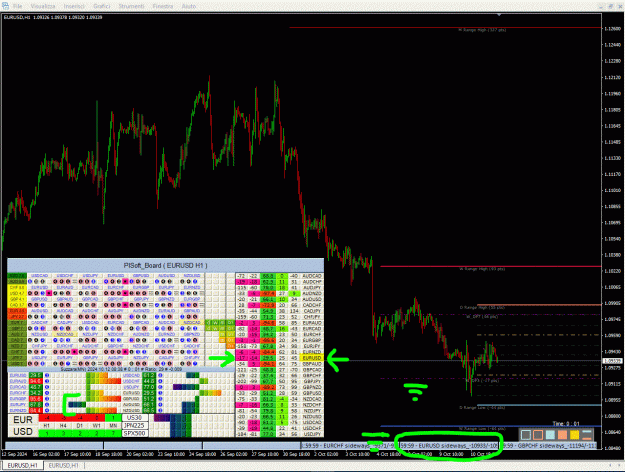
Task: Click the horizontal lines icon beside yellow swatch
Action: [587, 435]
